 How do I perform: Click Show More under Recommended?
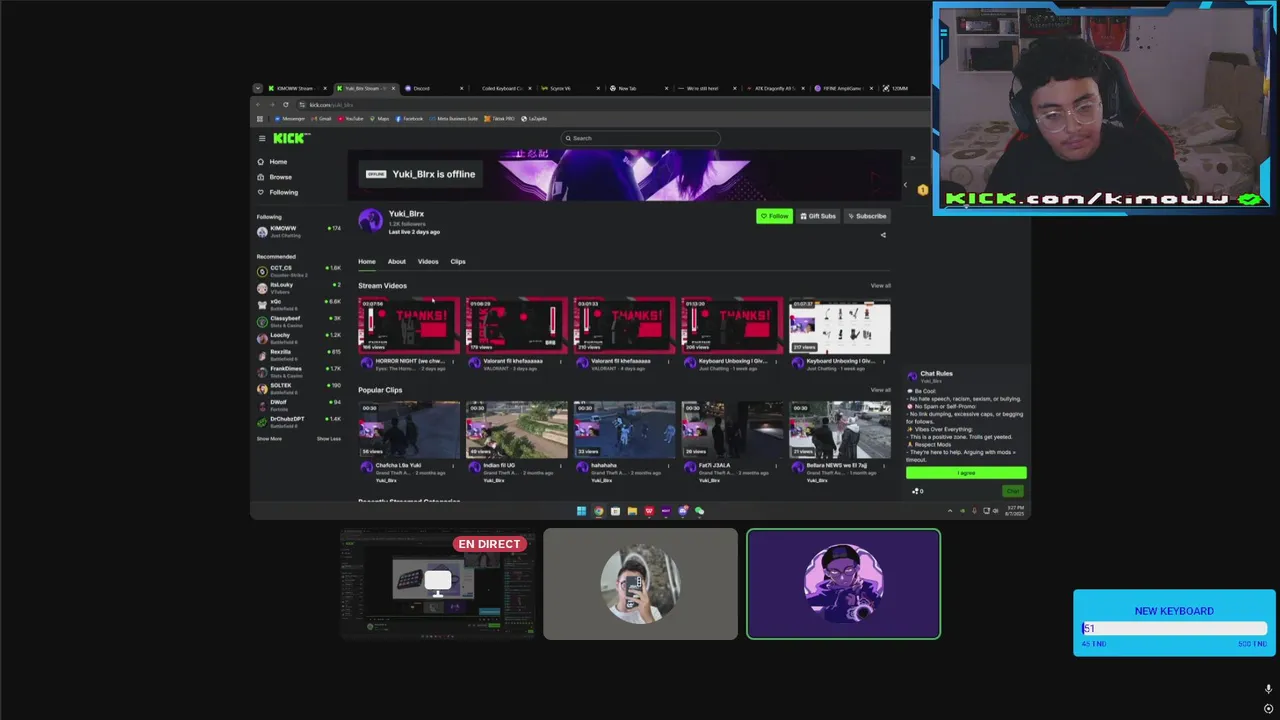pos(269,439)
